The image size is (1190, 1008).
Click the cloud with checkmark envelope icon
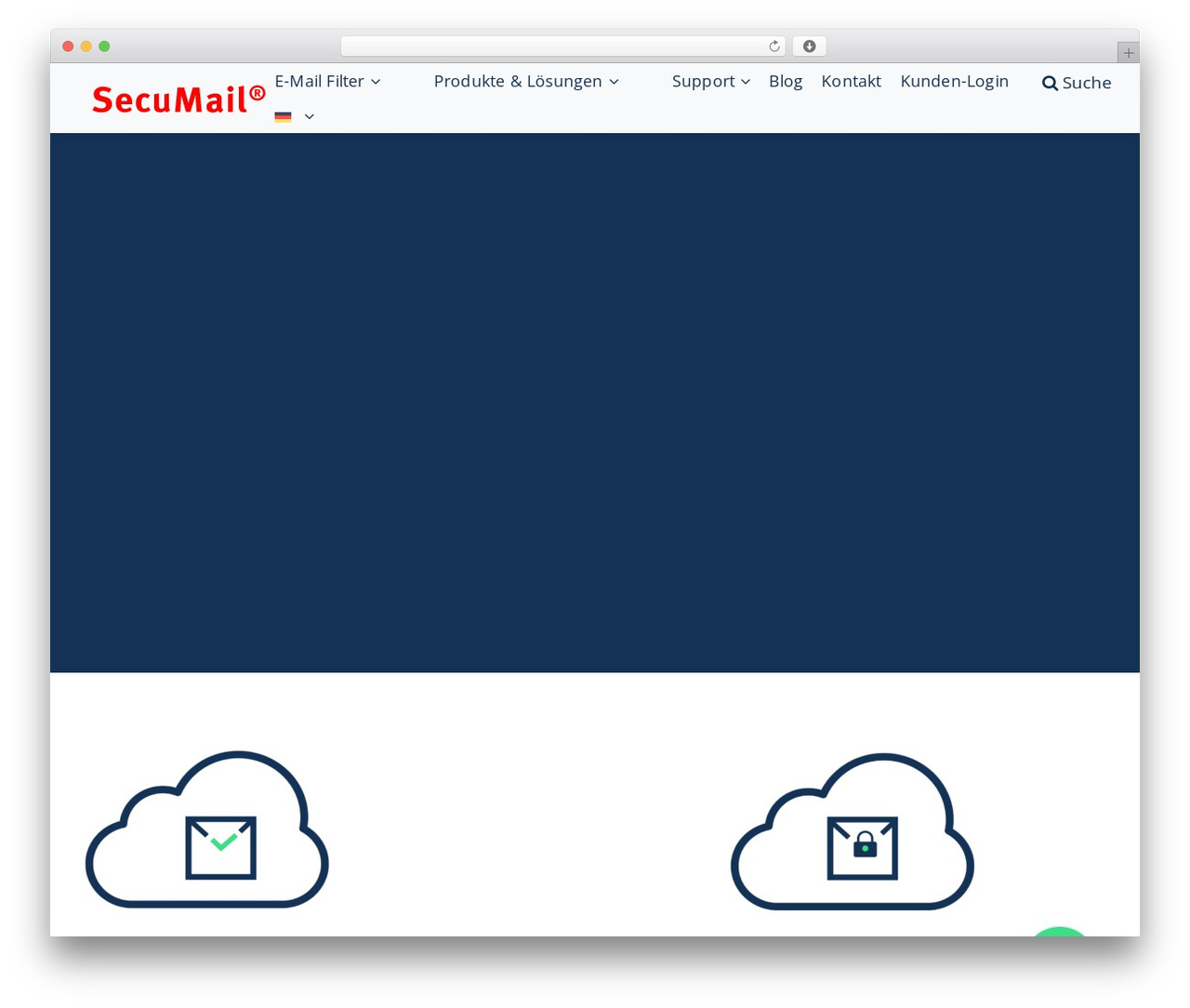click(206, 829)
